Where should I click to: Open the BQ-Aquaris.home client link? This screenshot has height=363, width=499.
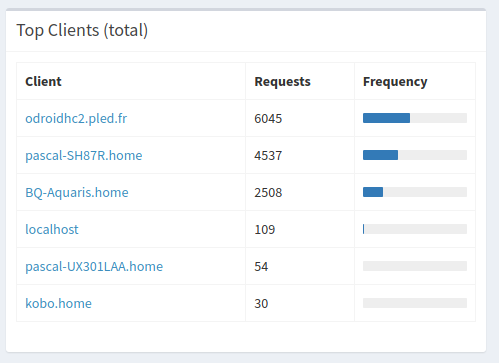click(x=77, y=192)
